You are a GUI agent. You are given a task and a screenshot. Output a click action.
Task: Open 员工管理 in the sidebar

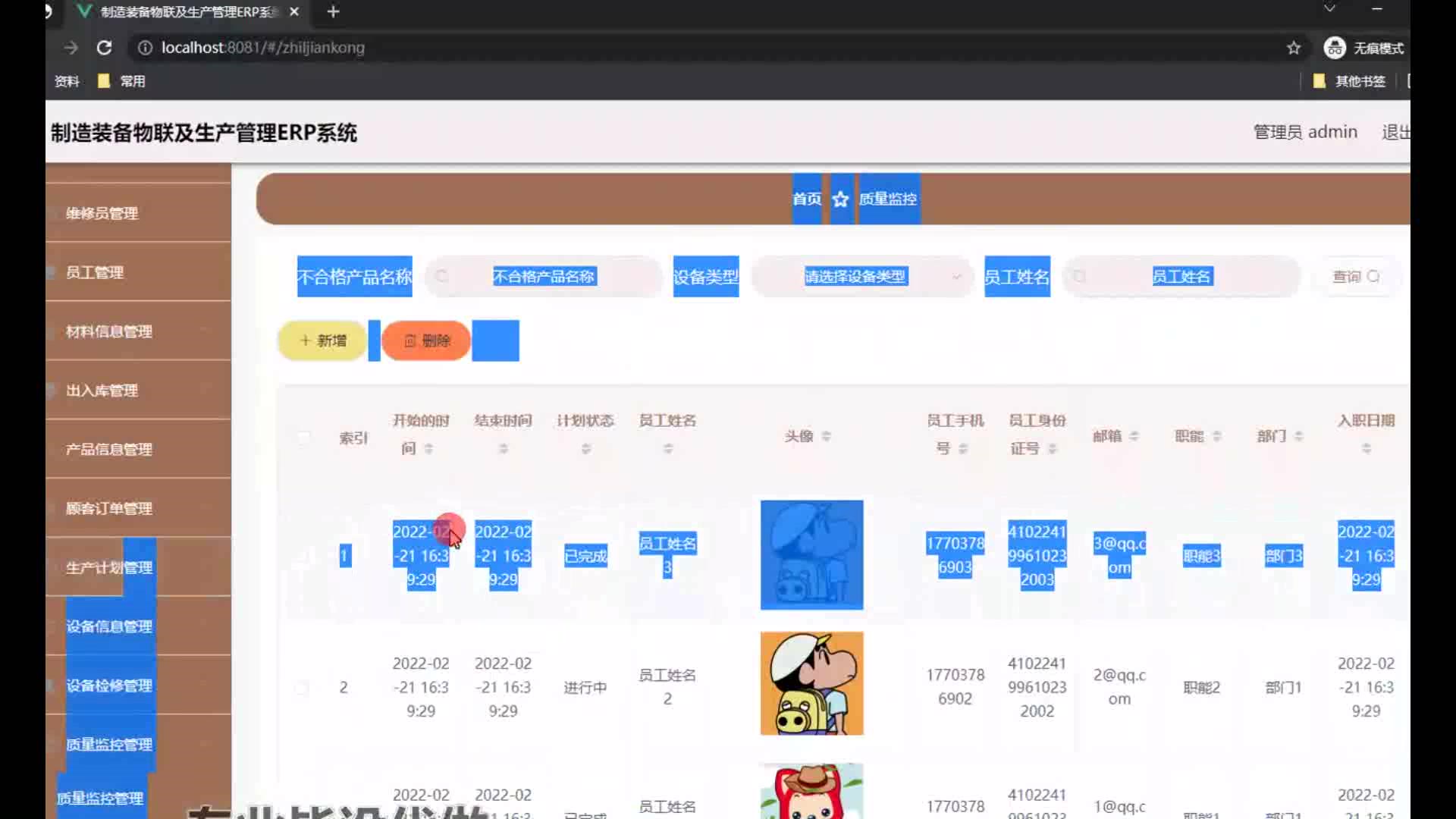click(x=138, y=272)
